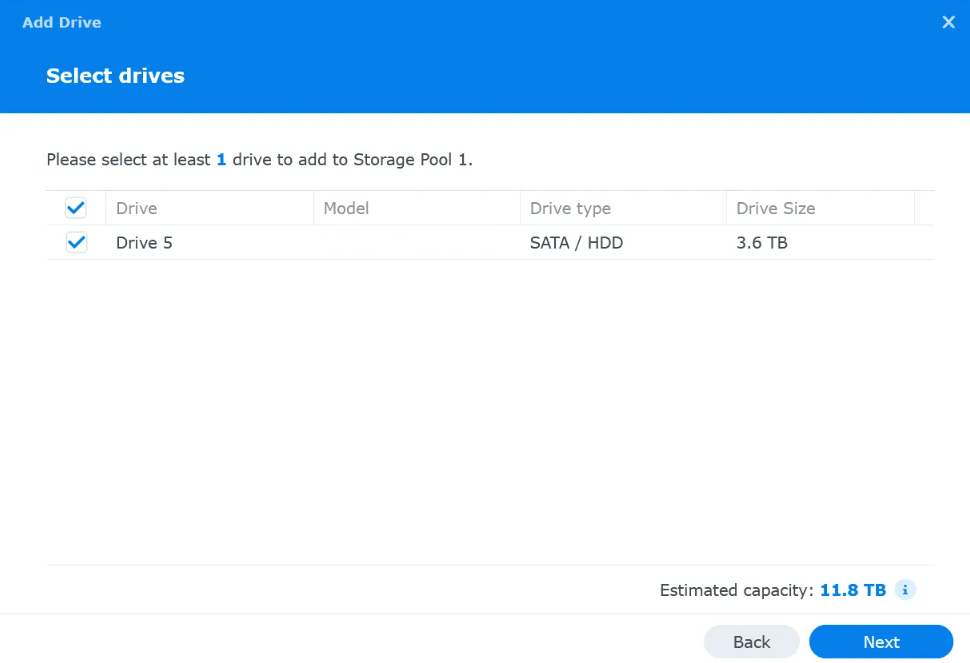This screenshot has height=663, width=970.
Task: Click the 11.8 TB estimated capacity value
Action: tap(853, 590)
